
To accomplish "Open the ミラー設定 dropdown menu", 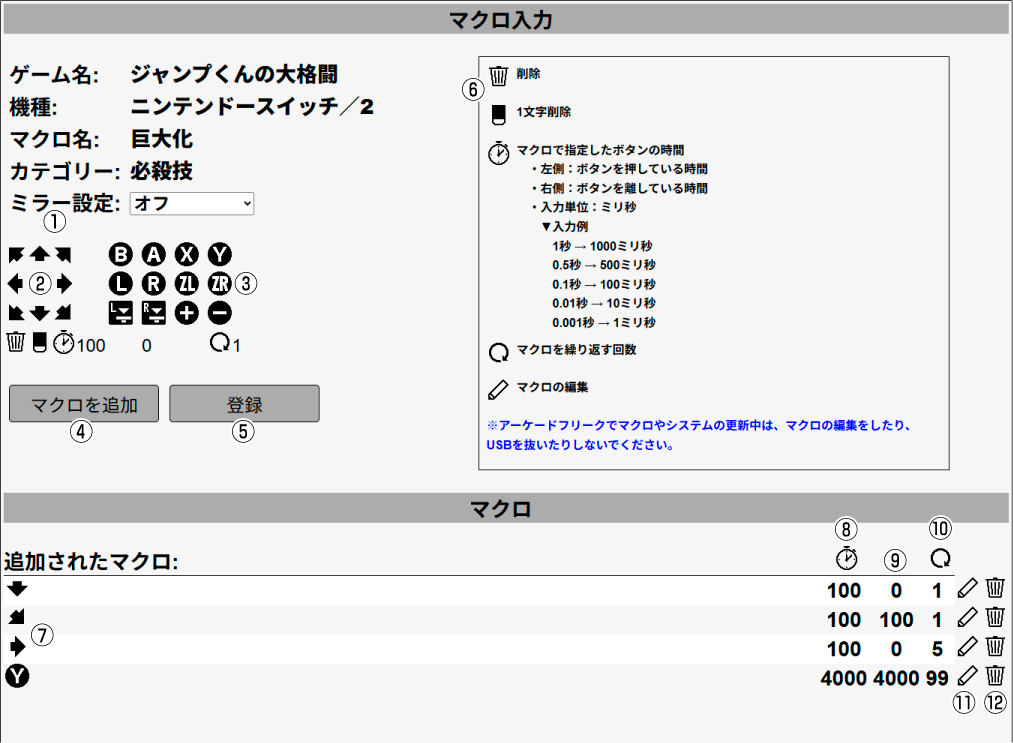I will coord(191,203).
